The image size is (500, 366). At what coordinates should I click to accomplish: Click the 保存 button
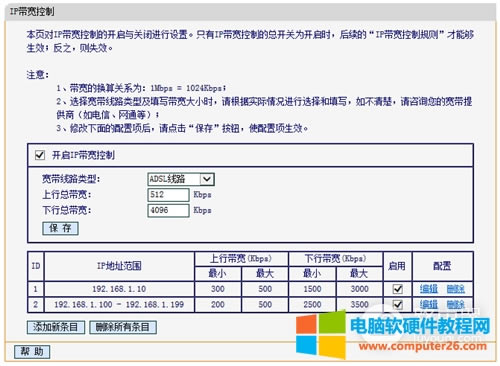click(x=60, y=228)
